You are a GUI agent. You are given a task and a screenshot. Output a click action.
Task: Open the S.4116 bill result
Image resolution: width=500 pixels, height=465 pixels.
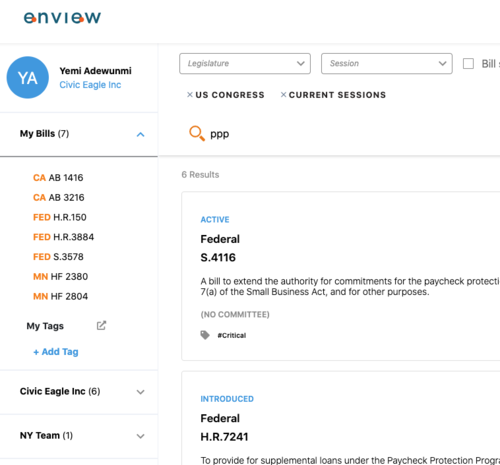tap(218, 257)
